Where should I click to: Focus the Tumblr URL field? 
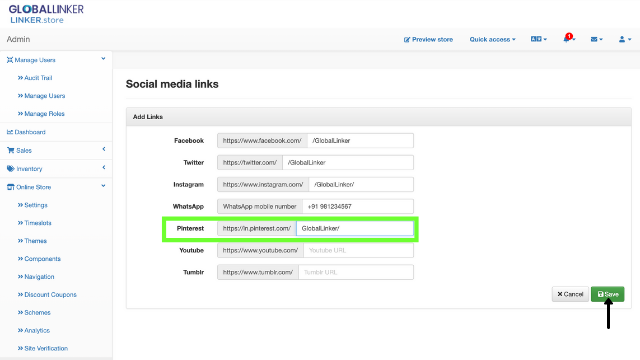pyautogui.click(x=356, y=272)
